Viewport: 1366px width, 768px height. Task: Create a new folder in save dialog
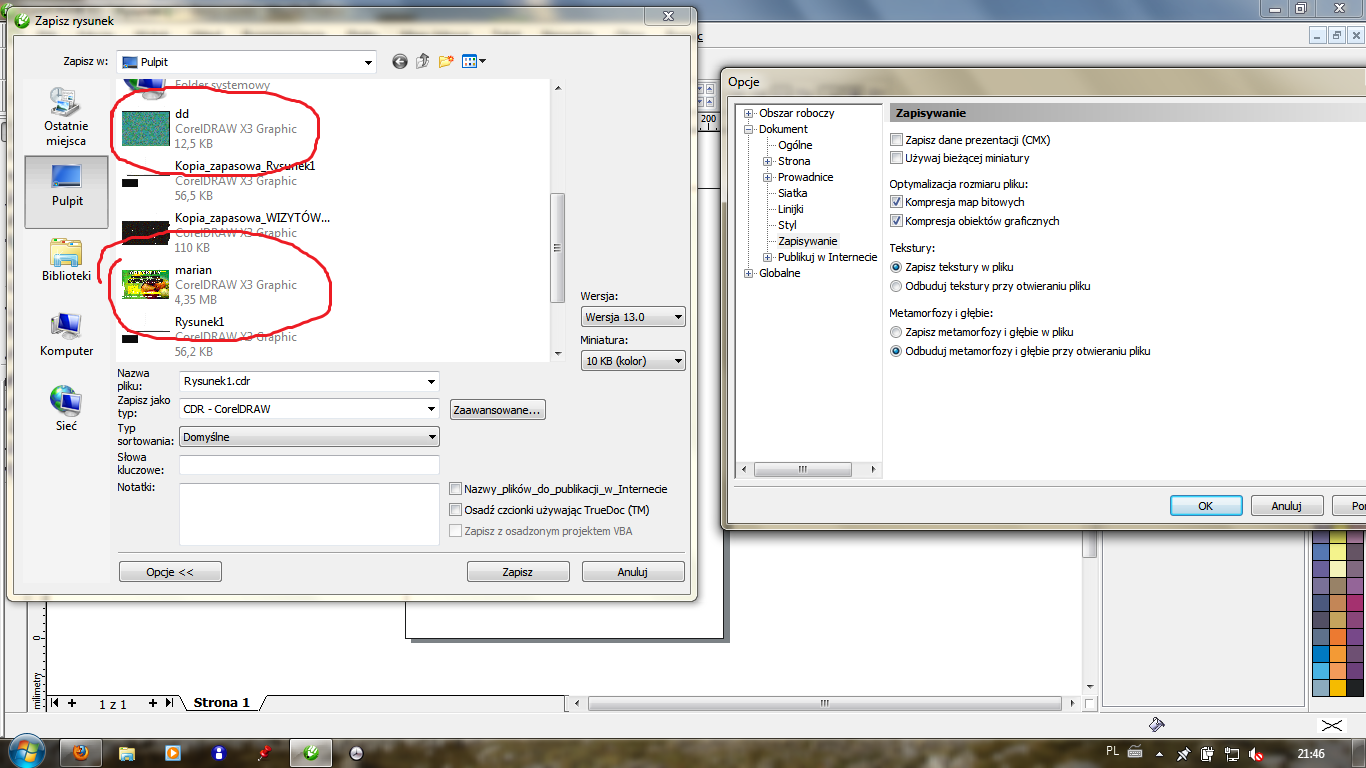click(445, 62)
